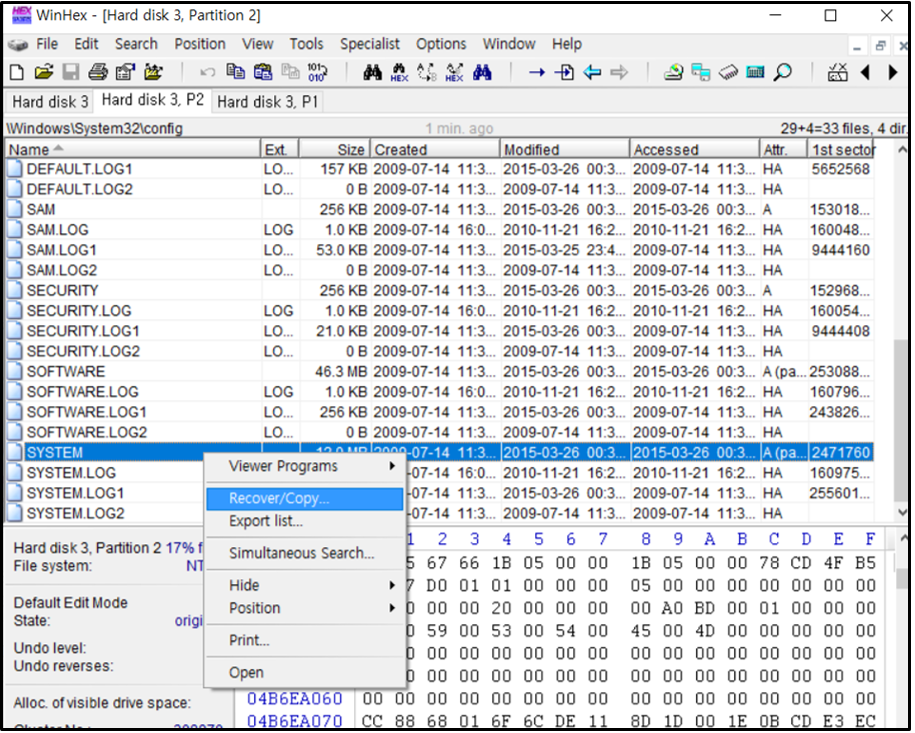Click the Modify data 101/010 icon
This screenshot has width=915, height=733.
pos(317,72)
